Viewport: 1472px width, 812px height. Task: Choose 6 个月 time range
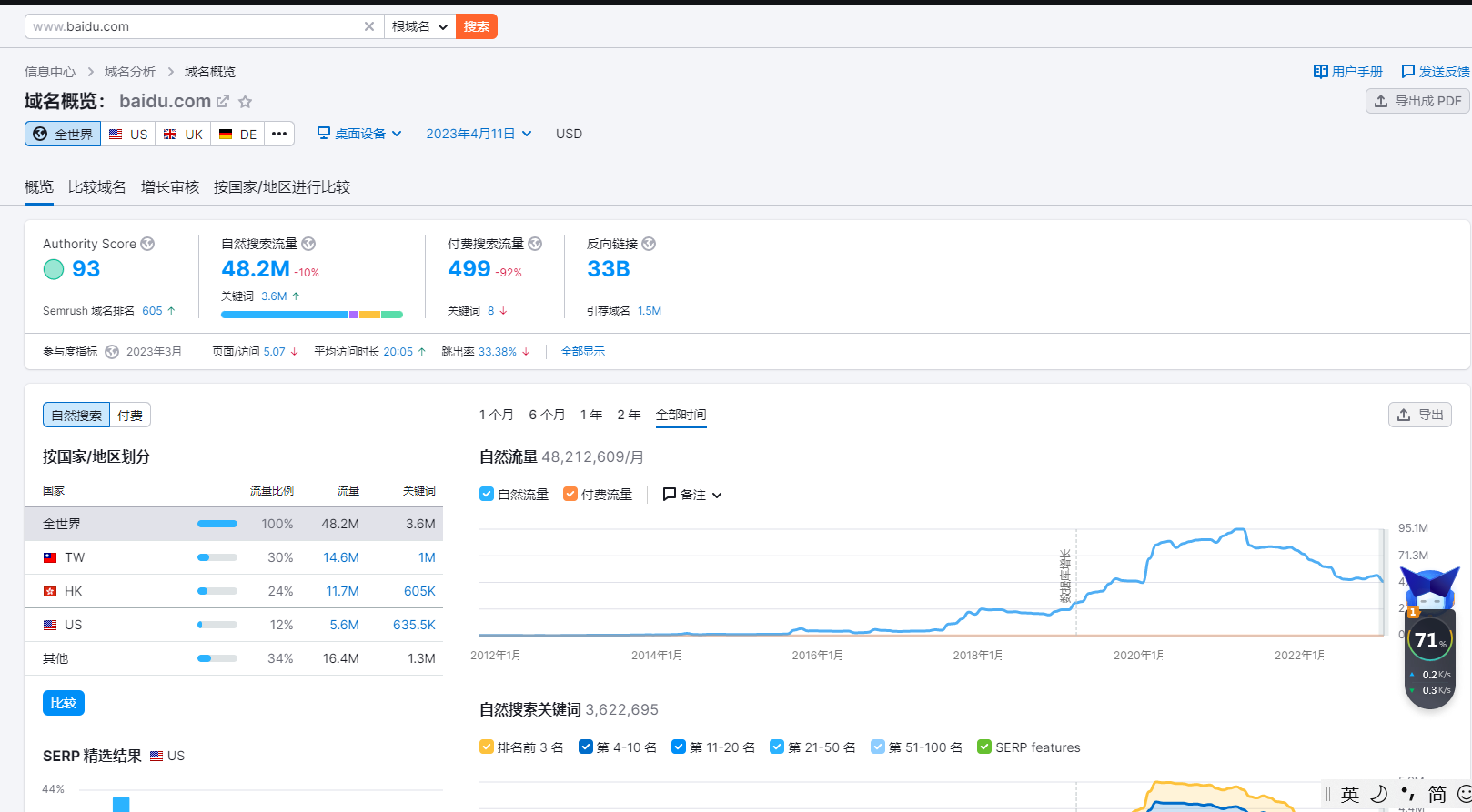(547, 415)
